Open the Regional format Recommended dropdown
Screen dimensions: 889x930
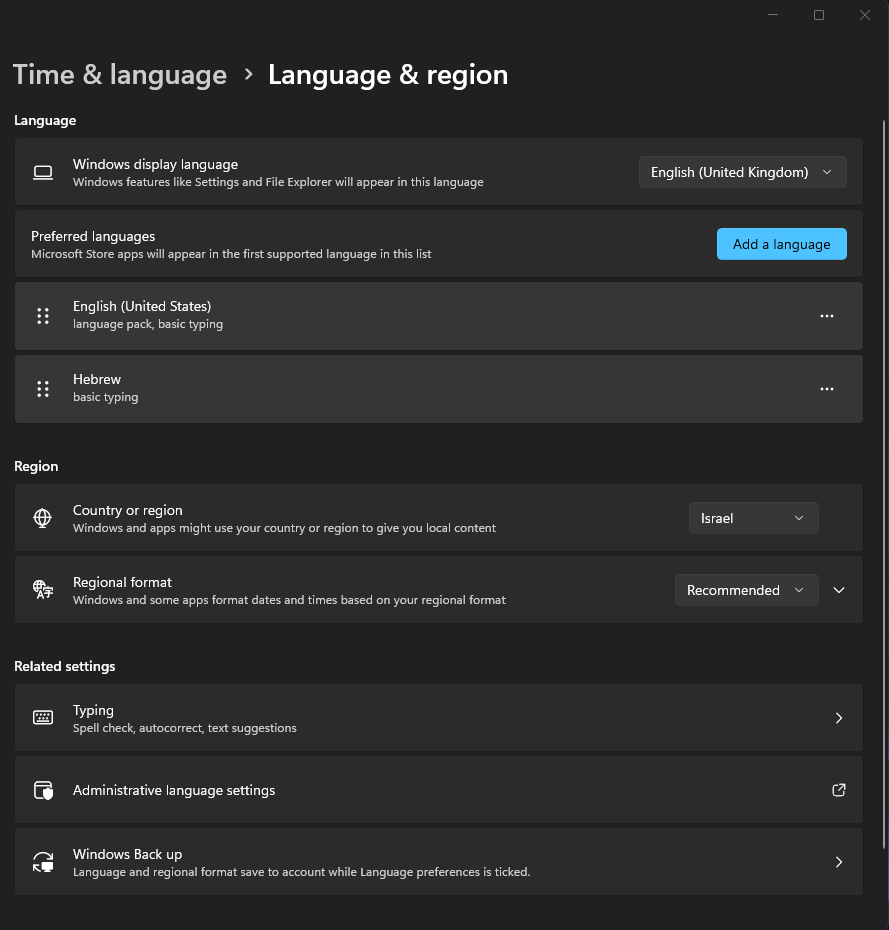pyautogui.click(x=746, y=590)
